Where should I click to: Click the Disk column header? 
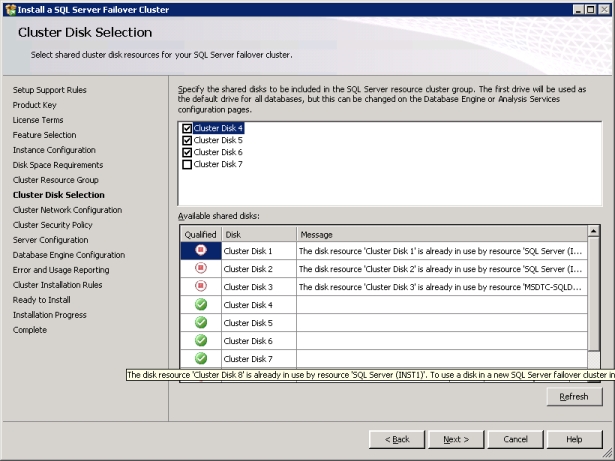click(x=259, y=235)
